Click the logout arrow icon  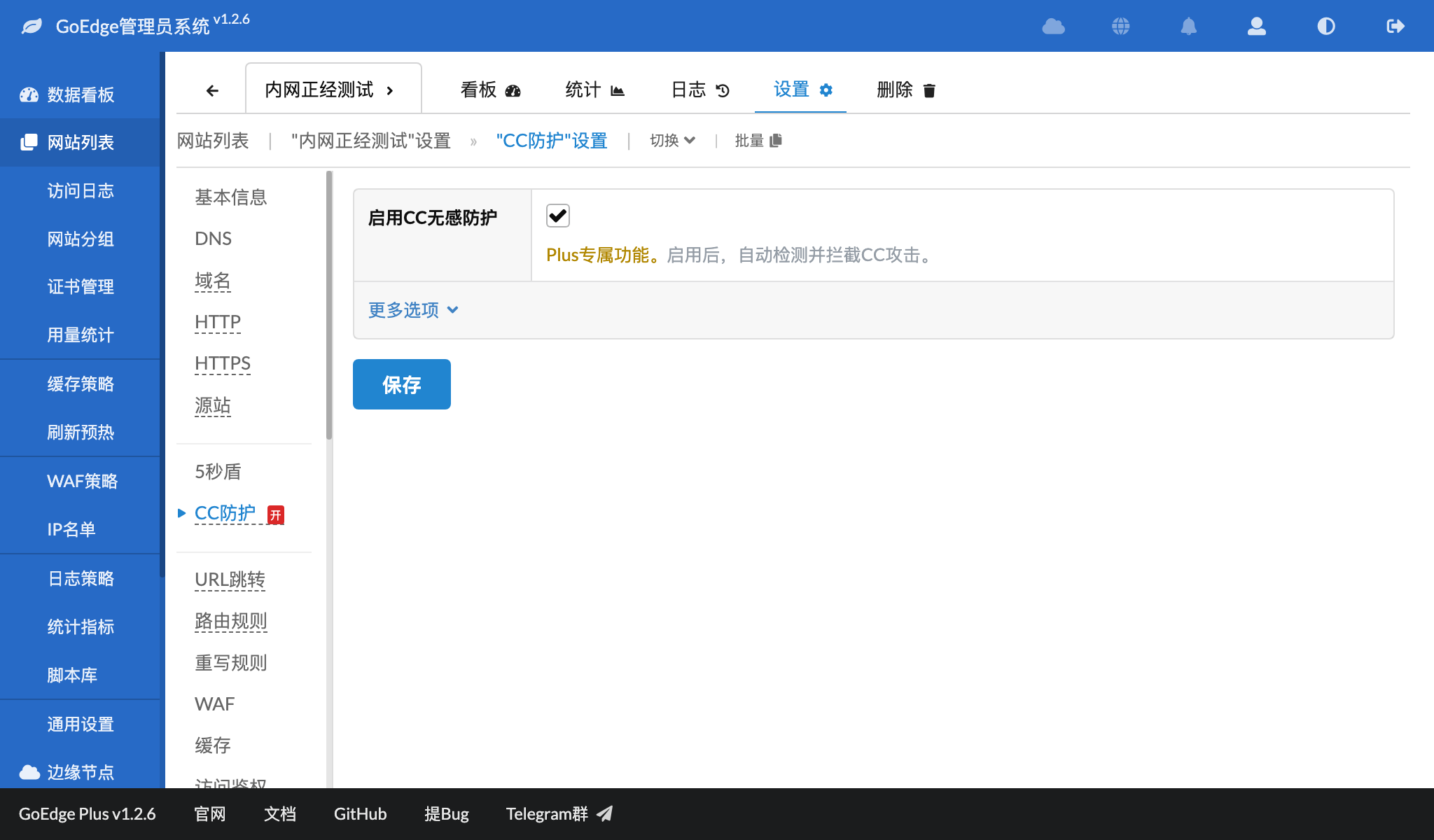click(x=1395, y=27)
